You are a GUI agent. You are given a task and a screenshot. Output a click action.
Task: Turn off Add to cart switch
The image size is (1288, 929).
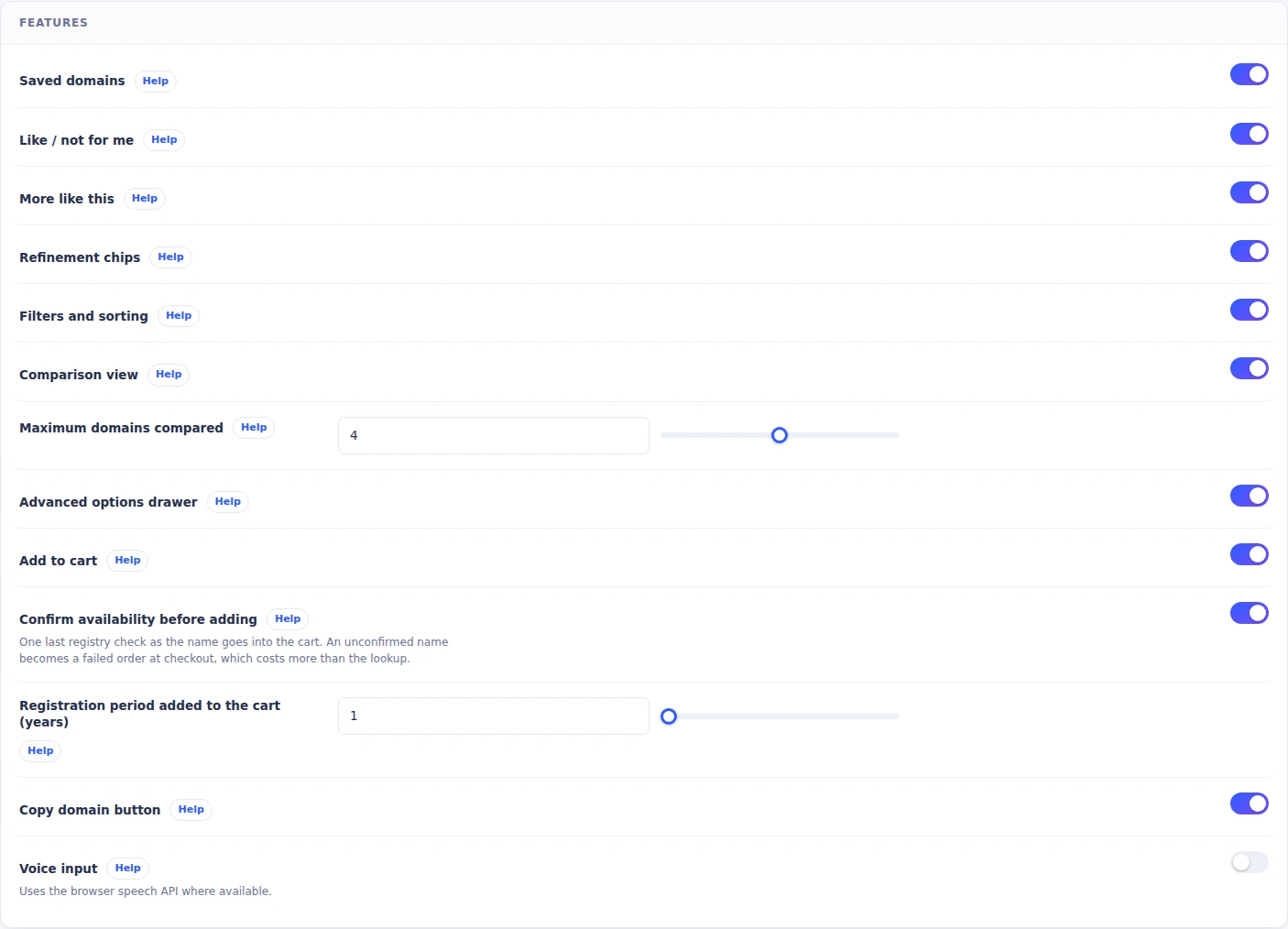coord(1249,554)
